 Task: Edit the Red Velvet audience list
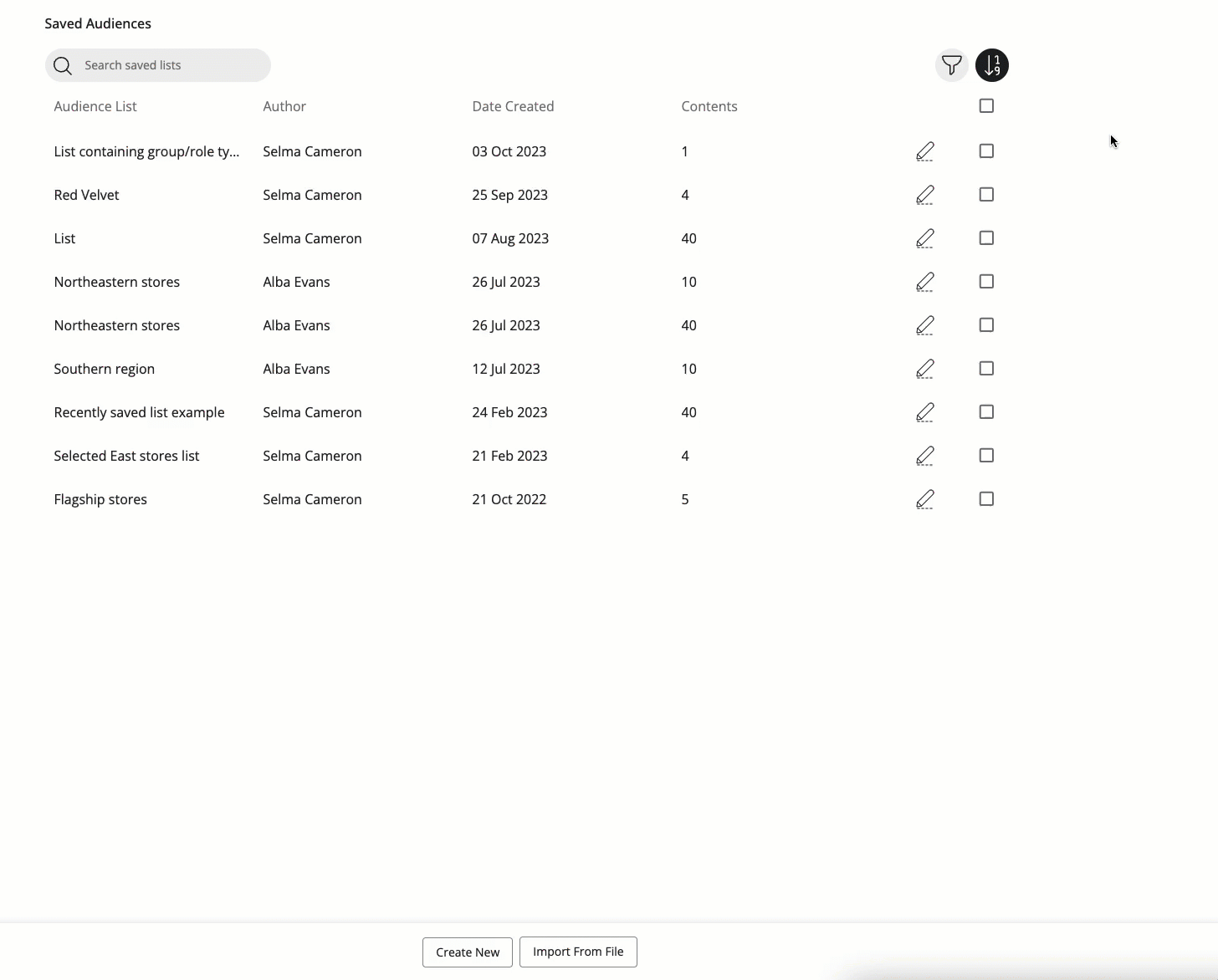[924, 195]
